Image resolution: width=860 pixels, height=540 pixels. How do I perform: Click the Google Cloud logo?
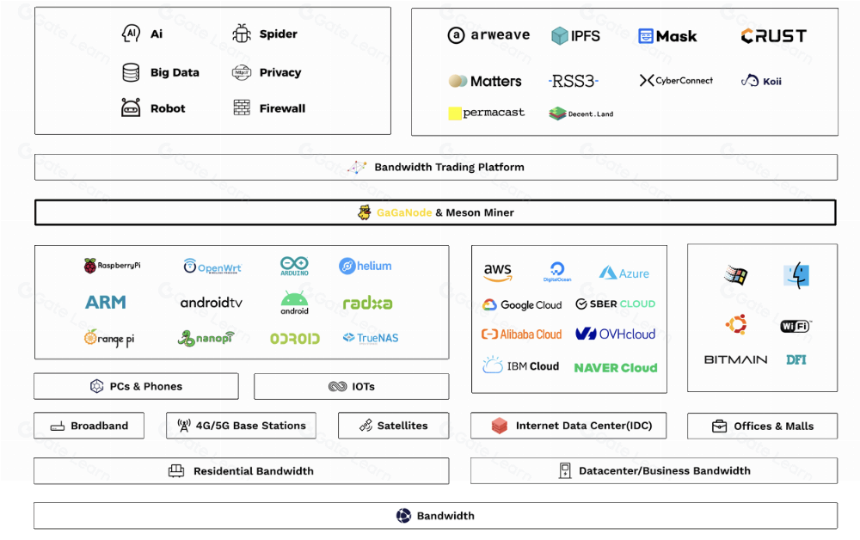(522, 305)
